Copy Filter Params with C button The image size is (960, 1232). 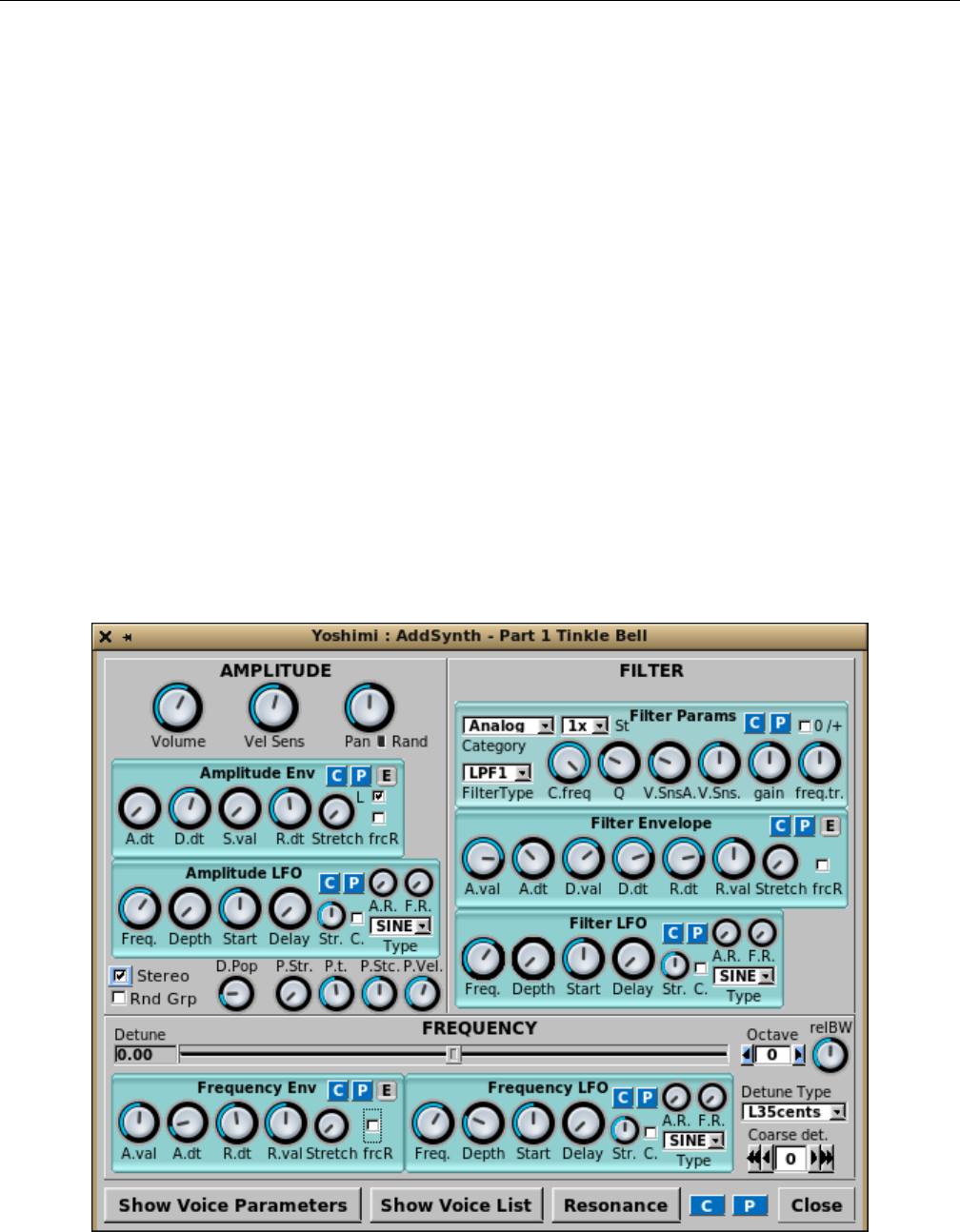tap(754, 724)
